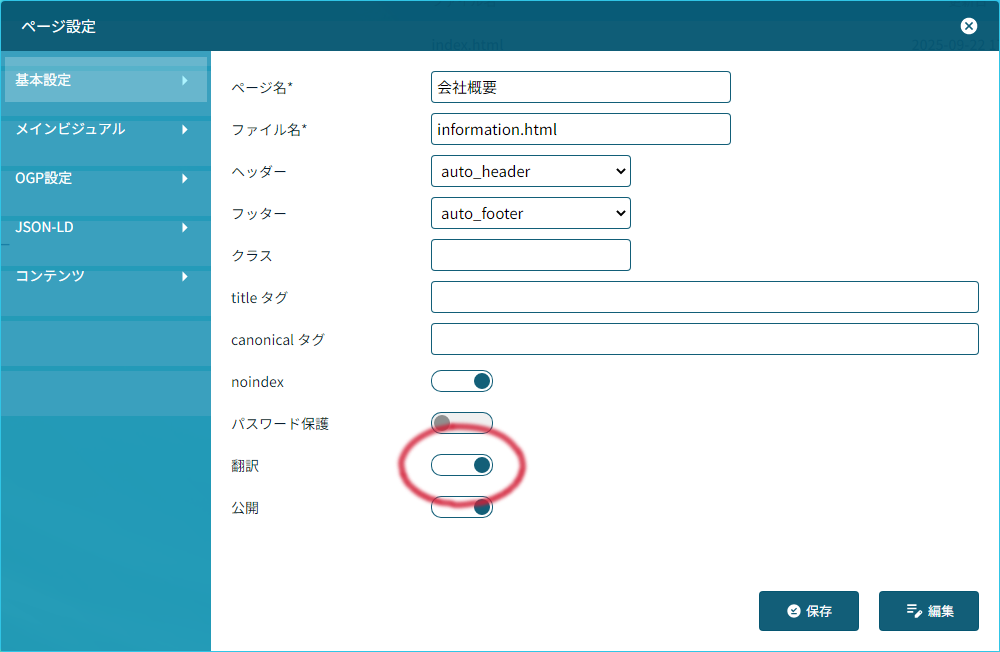
Task: Open the メインビジュアル section
Action: [106, 129]
